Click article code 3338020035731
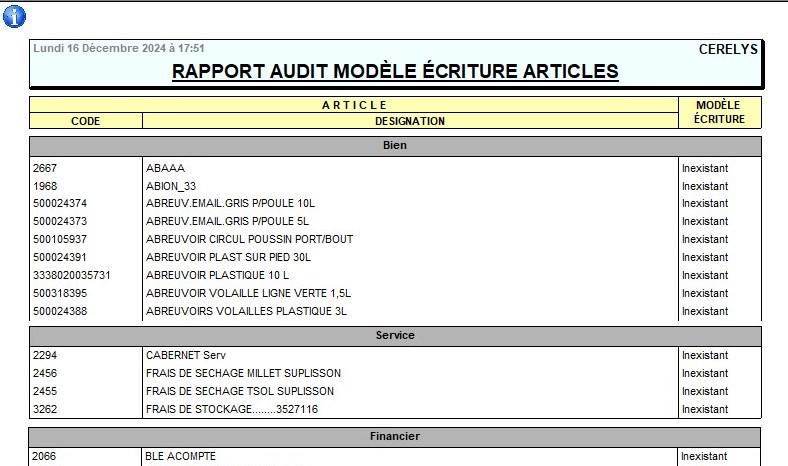 (x=72, y=275)
